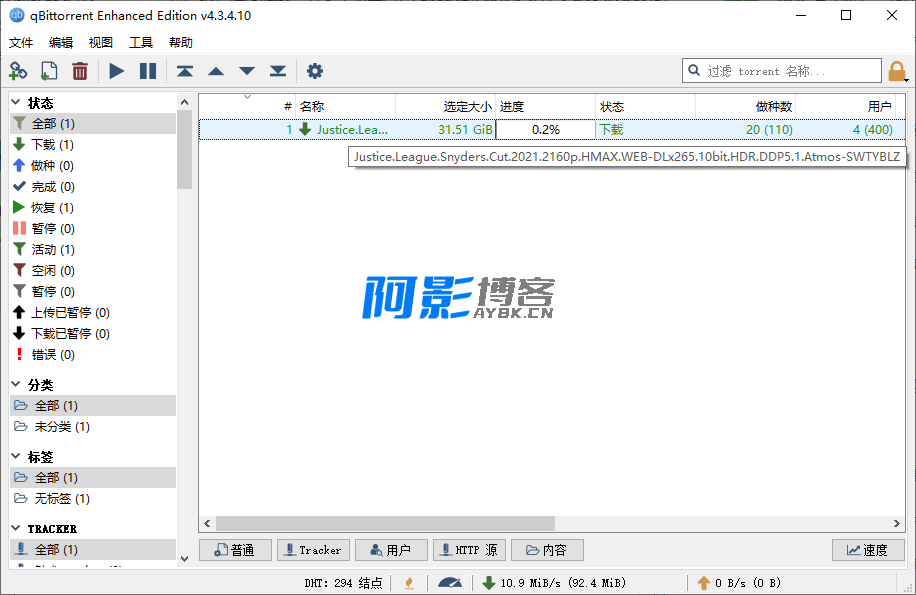The image size is (916, 595).
Task: Collapse the TRACKER section
Action: [16, 528]
